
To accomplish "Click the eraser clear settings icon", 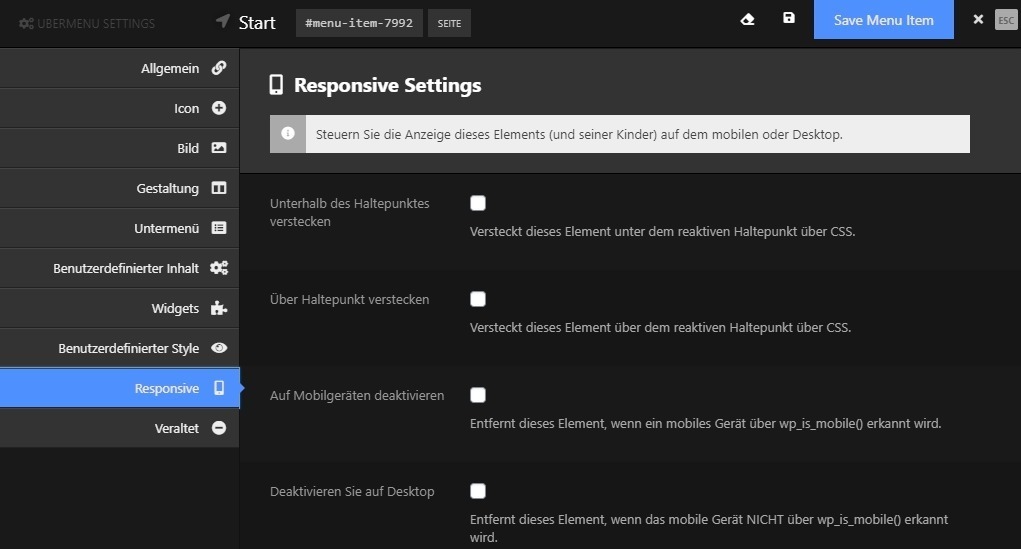I will click(748, 20).
